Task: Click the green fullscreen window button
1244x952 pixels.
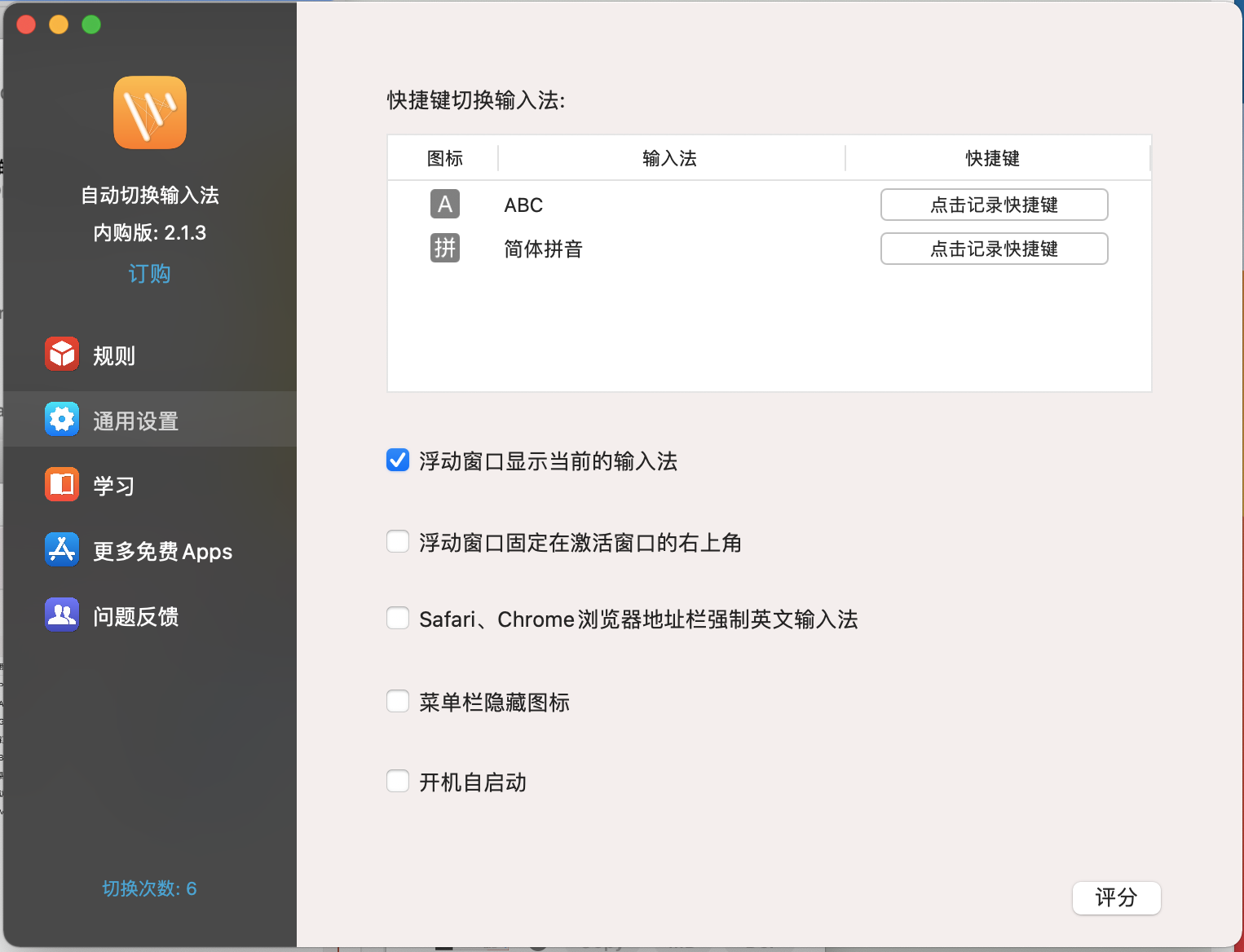Action: (x=91, y=24)
